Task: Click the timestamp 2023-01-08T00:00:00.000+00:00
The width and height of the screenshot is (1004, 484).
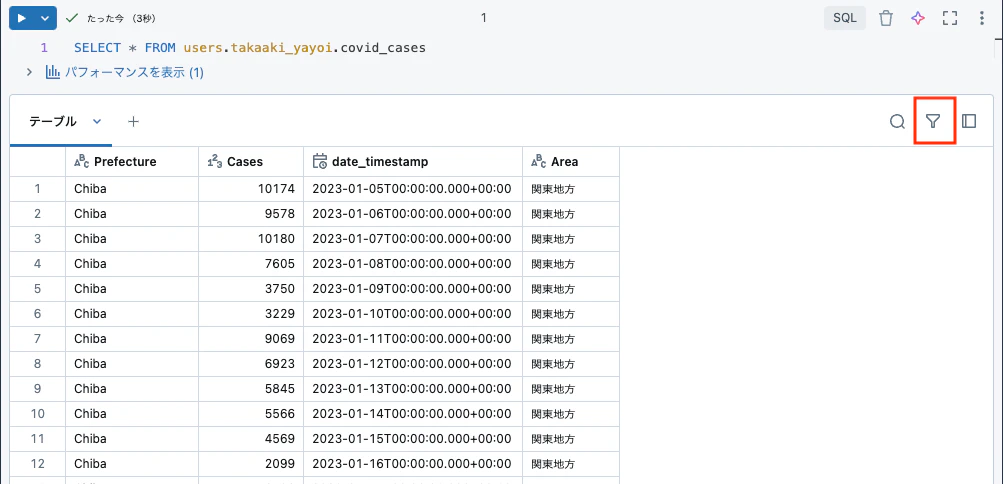Action: (x=412, y=264)
